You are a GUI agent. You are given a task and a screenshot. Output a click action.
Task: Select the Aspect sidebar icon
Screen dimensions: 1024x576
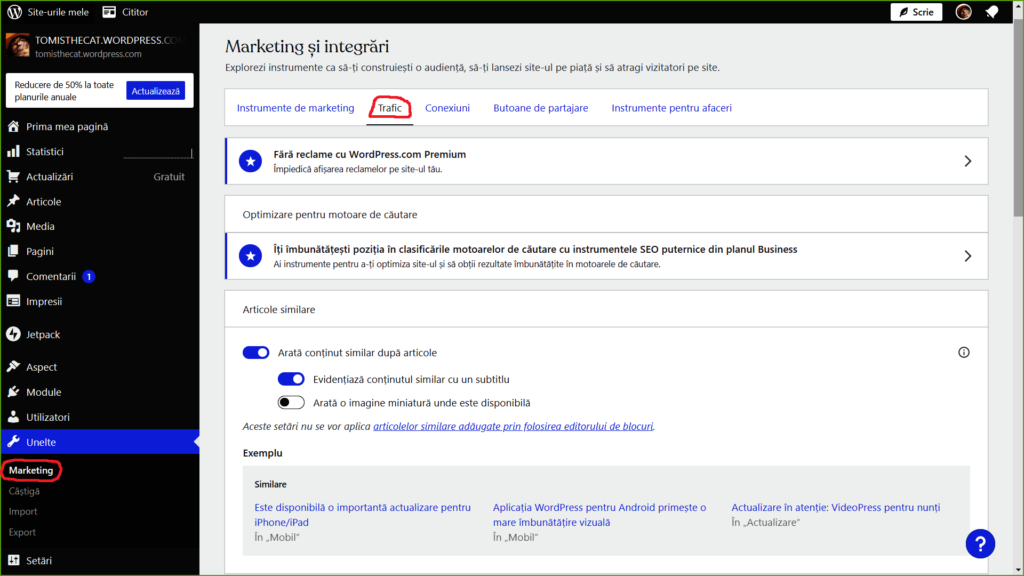[14, 366]
